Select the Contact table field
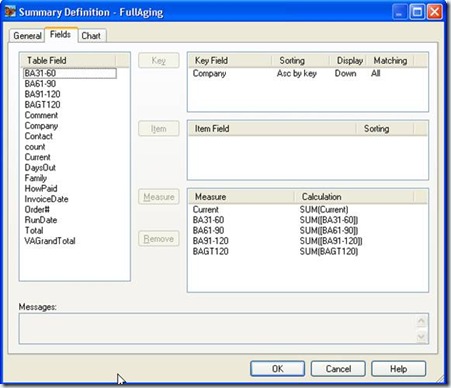Screen dimensions: 451x388 pyautogui.click(x=39, y=136)
